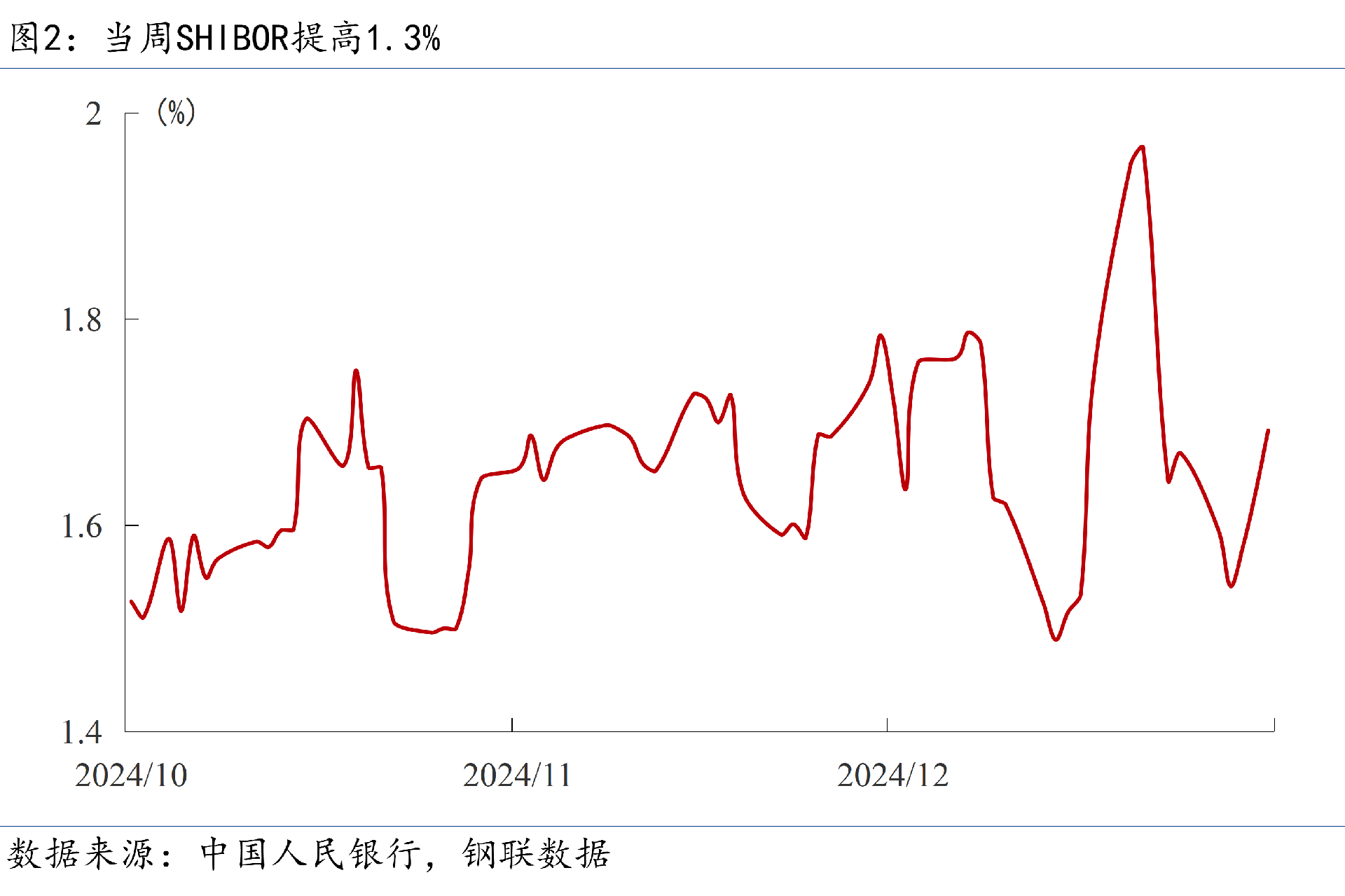The width and height of the screenshot is (1345, 896).
Task: Click the 钢联数据 source text
Action: pos(536,854)
